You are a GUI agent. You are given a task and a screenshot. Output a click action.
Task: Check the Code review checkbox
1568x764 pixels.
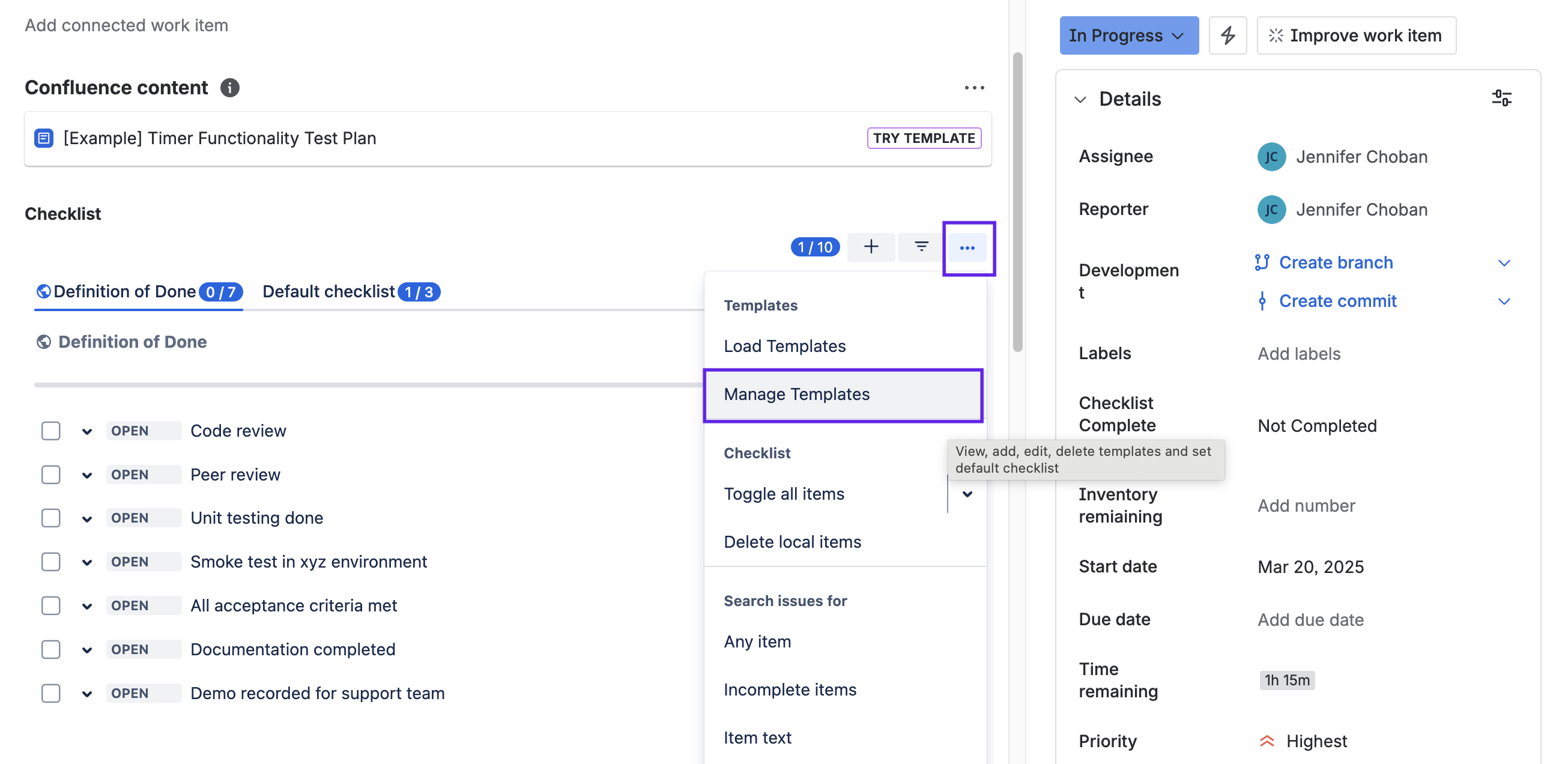tap(50, 431)
